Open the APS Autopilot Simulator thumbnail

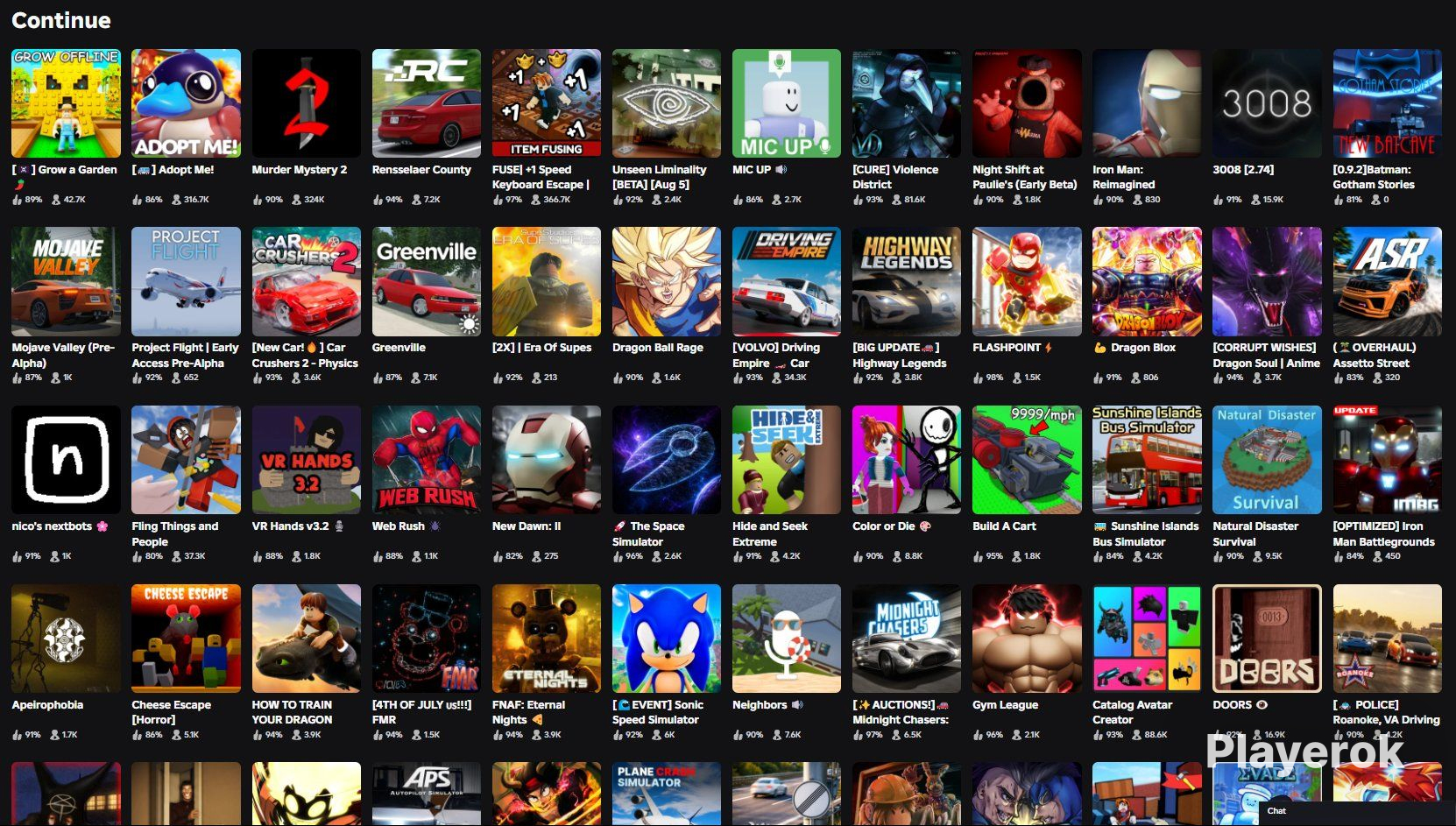tap(426, 794)
